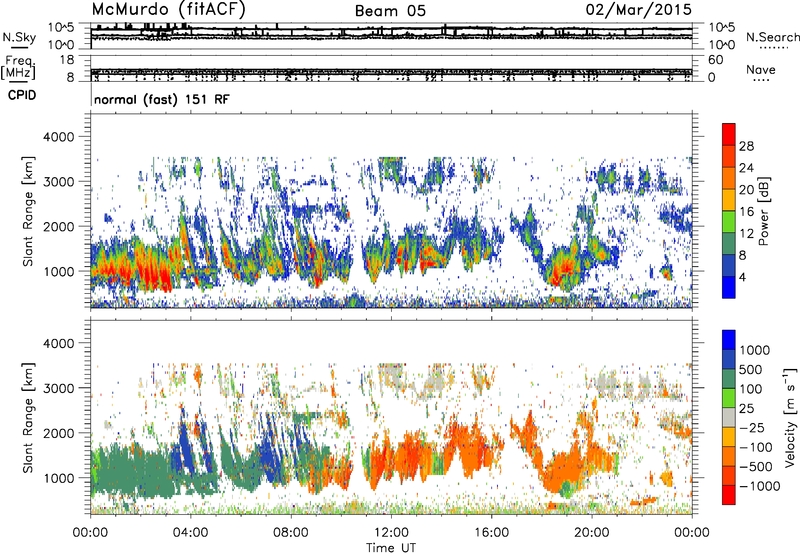Screen dimensions: 800x554
Task: Click the '4000' tick on power panel
Action: pos(58,137)
